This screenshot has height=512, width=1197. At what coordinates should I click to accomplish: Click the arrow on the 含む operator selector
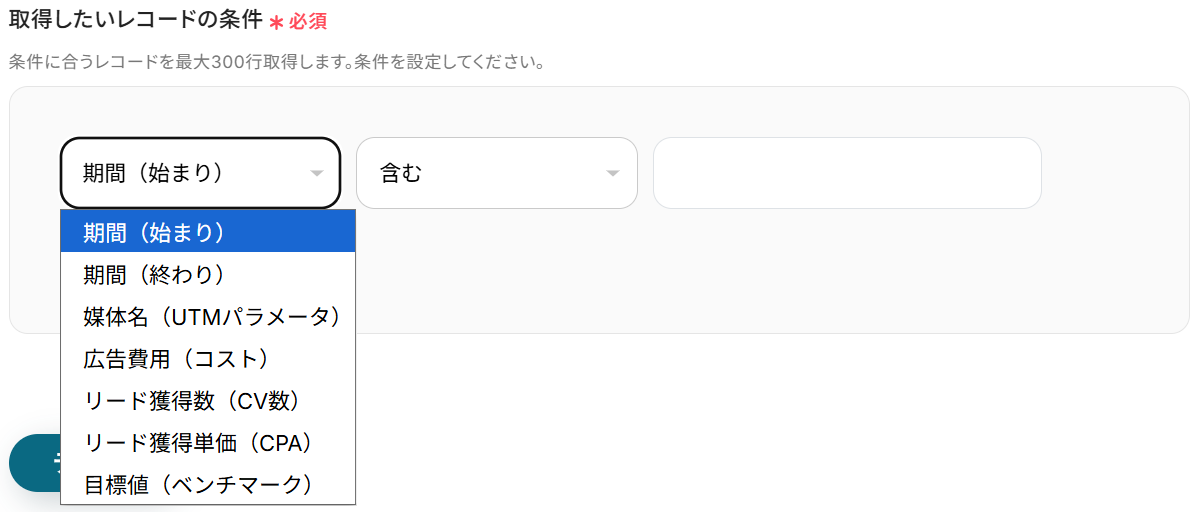(x=612, y=174)
